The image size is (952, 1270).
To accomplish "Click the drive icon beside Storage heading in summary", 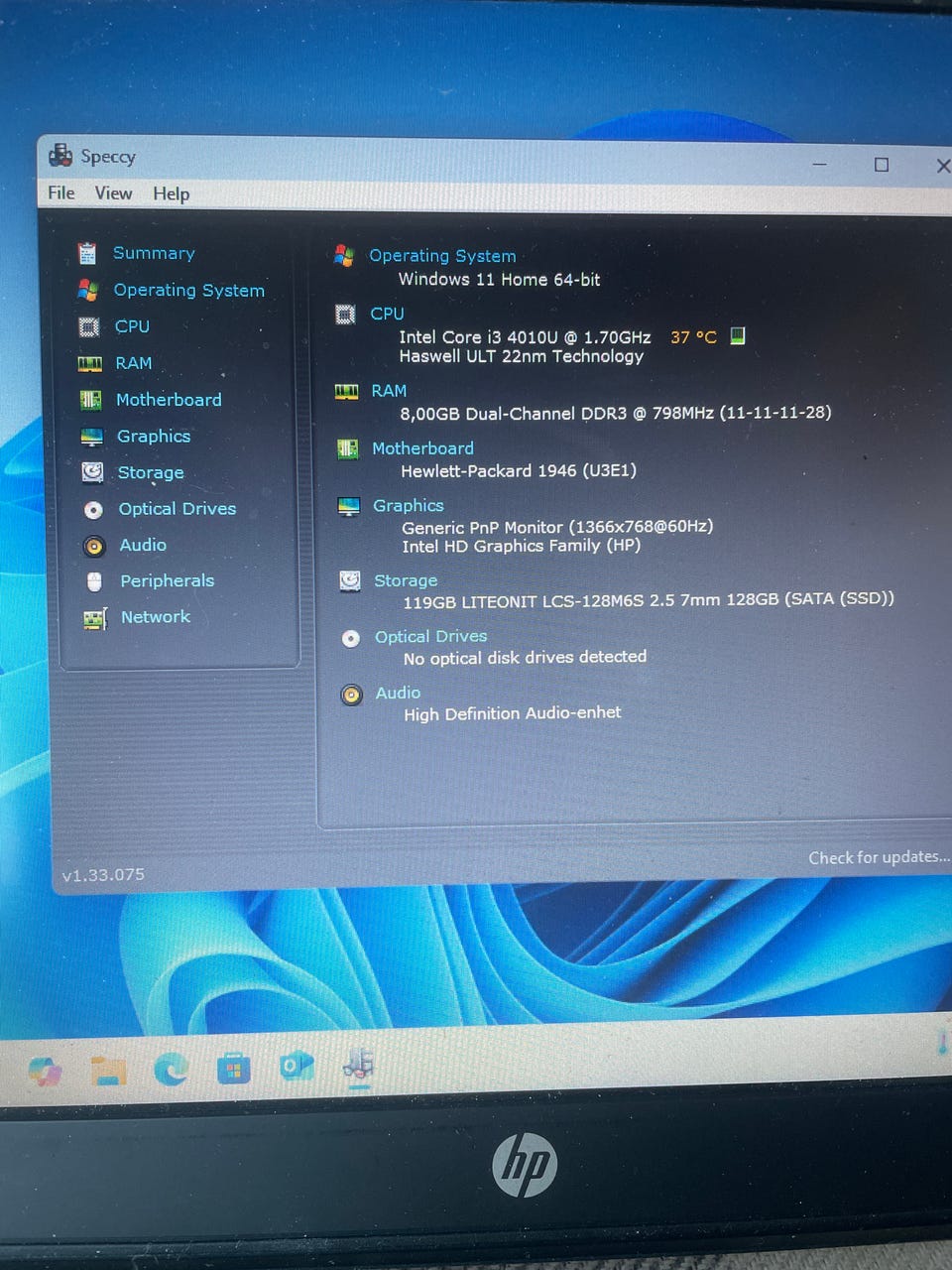I will [x=350, y=581].
